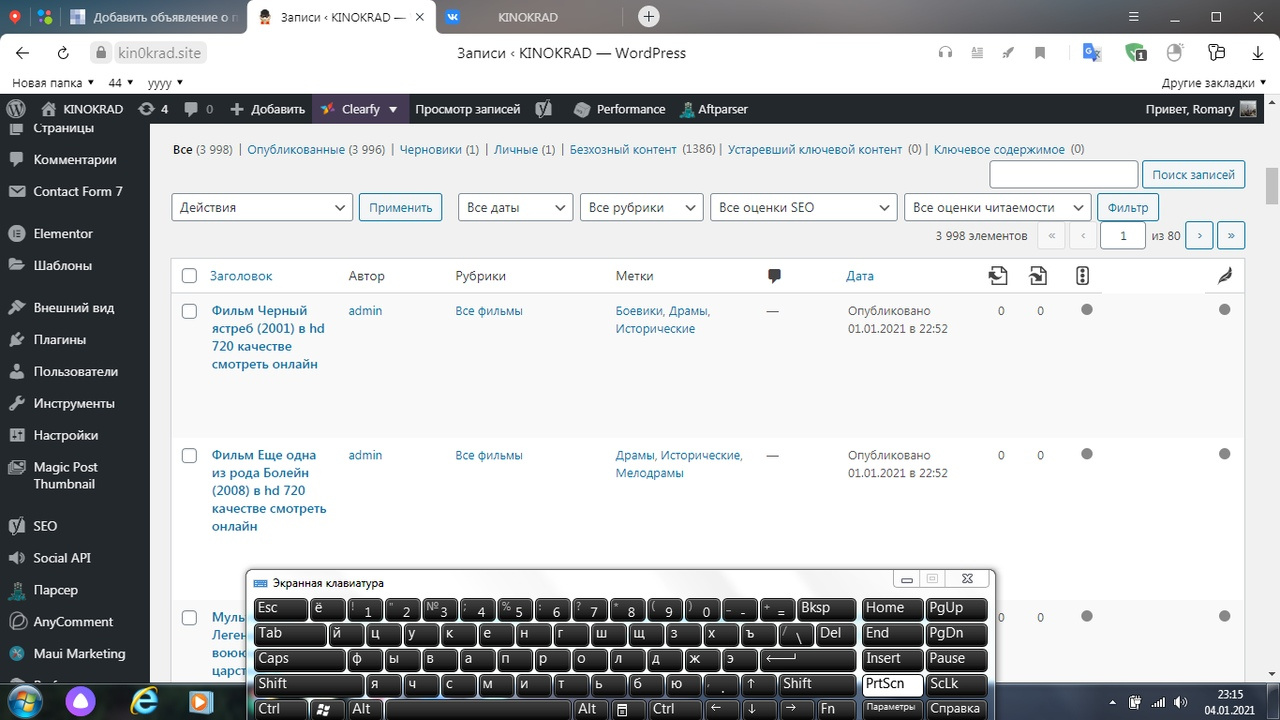Click Просмотр записей in admin bar
Viewport: 1280px width, 720px height.
pyautogui.click(x=468, y=109)
